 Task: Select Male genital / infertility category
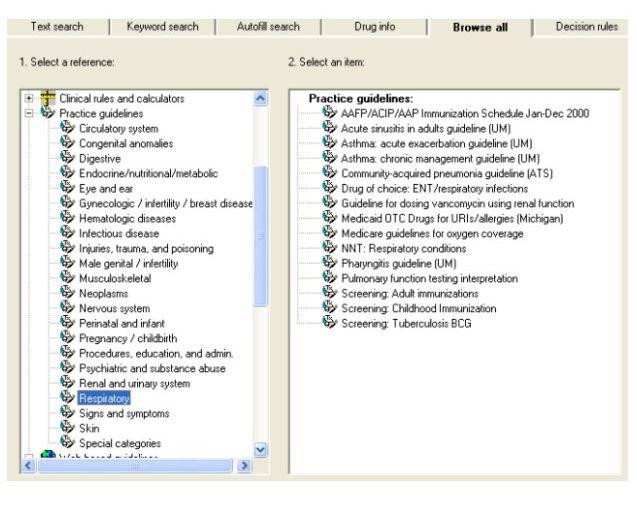pyautogui.click(x=128, y=263)
